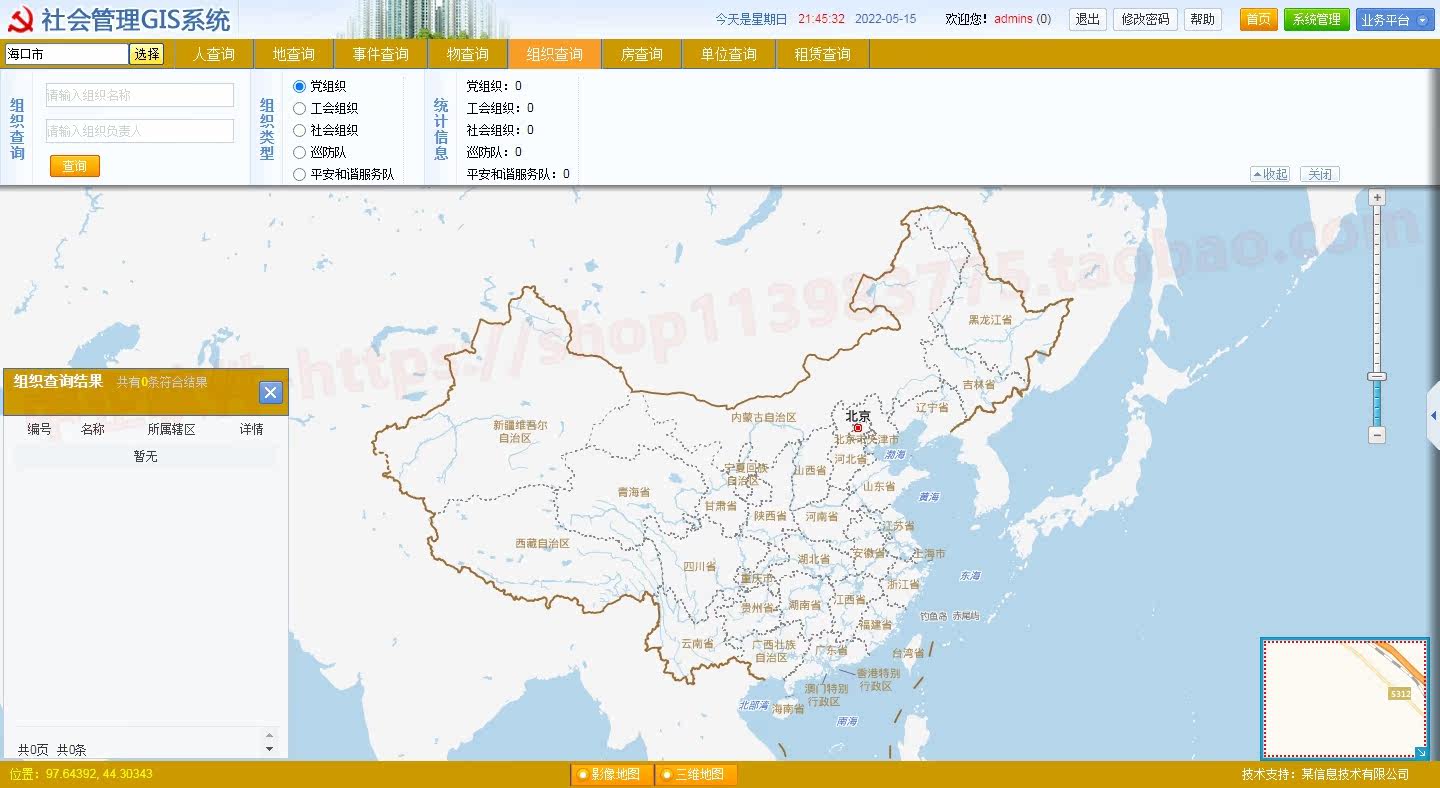
Task: Expand the right side panel arrow
Action: point(1433,415)
